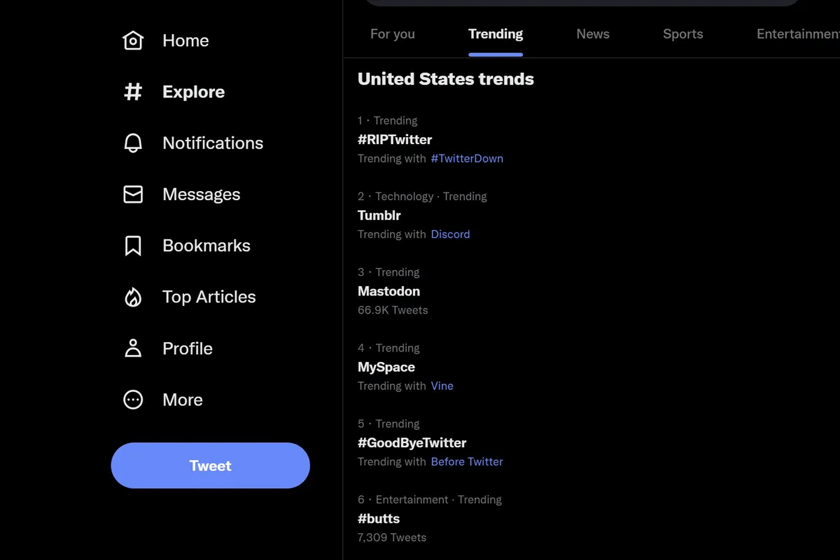This screenshot has width=840, height=560.
Task: Open Messages envelope icon
Action: [x=133, y=194]
